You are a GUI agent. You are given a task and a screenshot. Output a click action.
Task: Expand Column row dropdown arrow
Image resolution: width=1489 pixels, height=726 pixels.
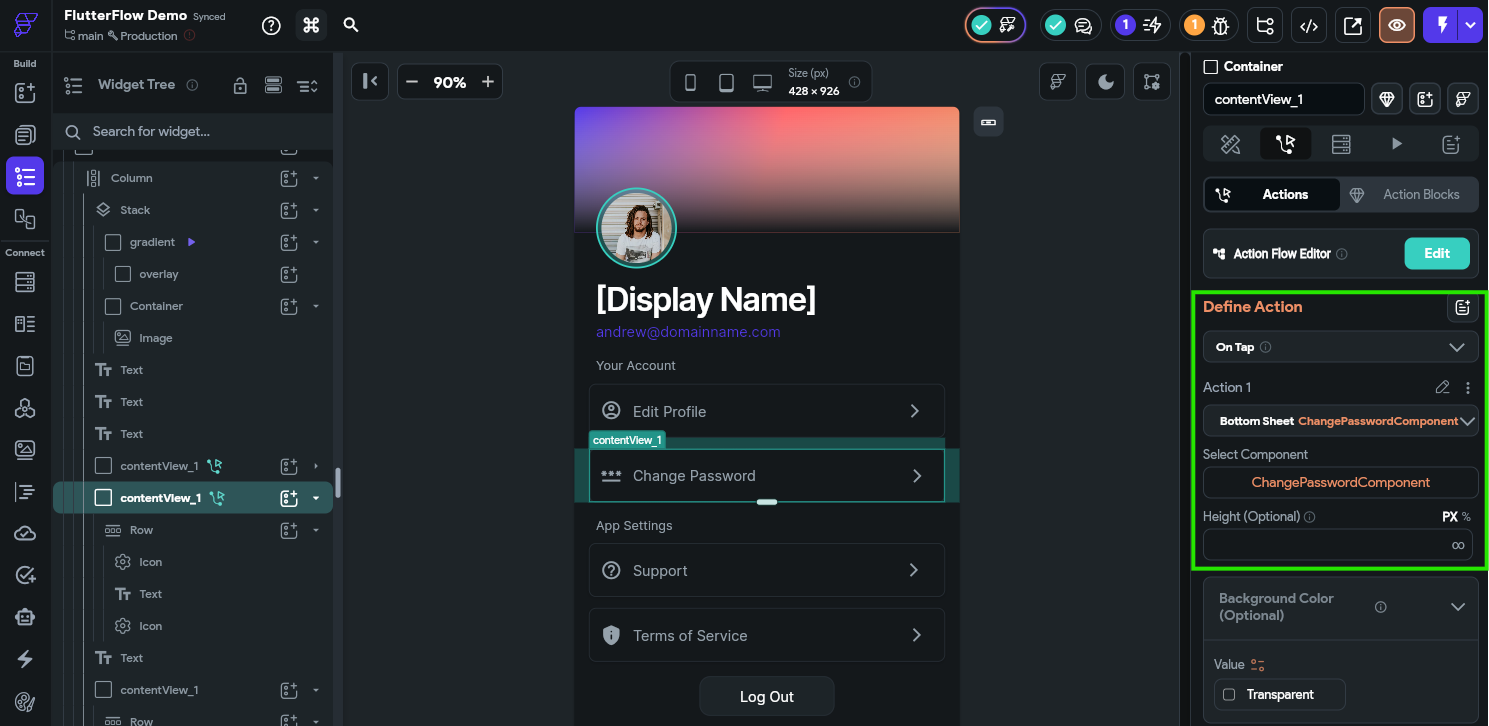pyautogui.click(x=316, y=178)
